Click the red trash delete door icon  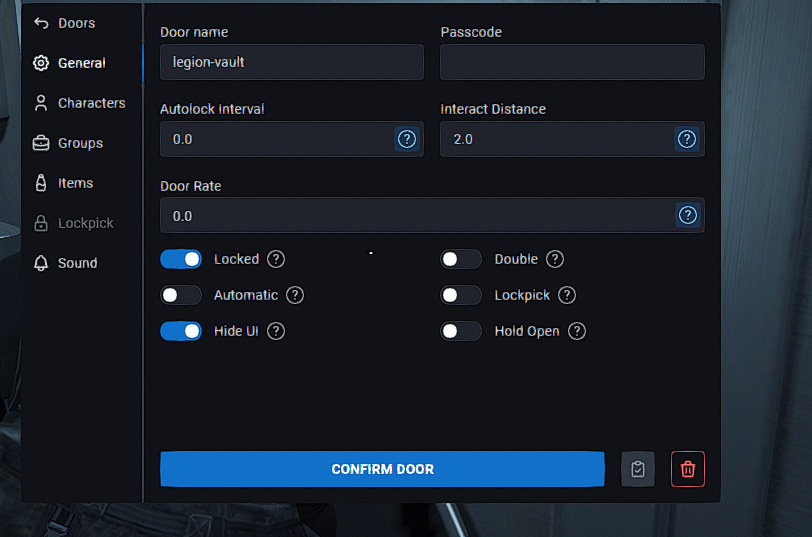[x=687, y=469]
